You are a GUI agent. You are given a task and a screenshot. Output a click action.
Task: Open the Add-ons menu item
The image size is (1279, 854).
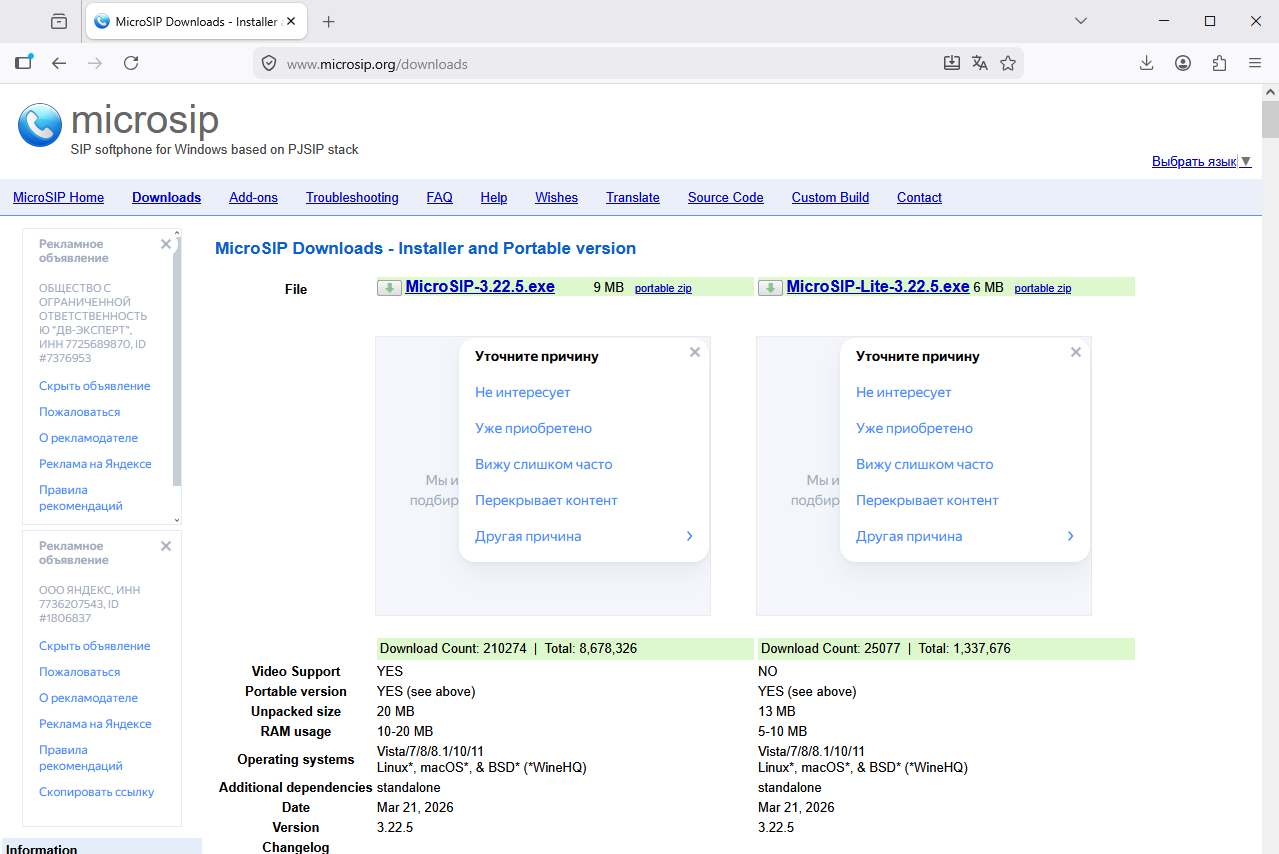pyautogui.click(x=253, y=197)
